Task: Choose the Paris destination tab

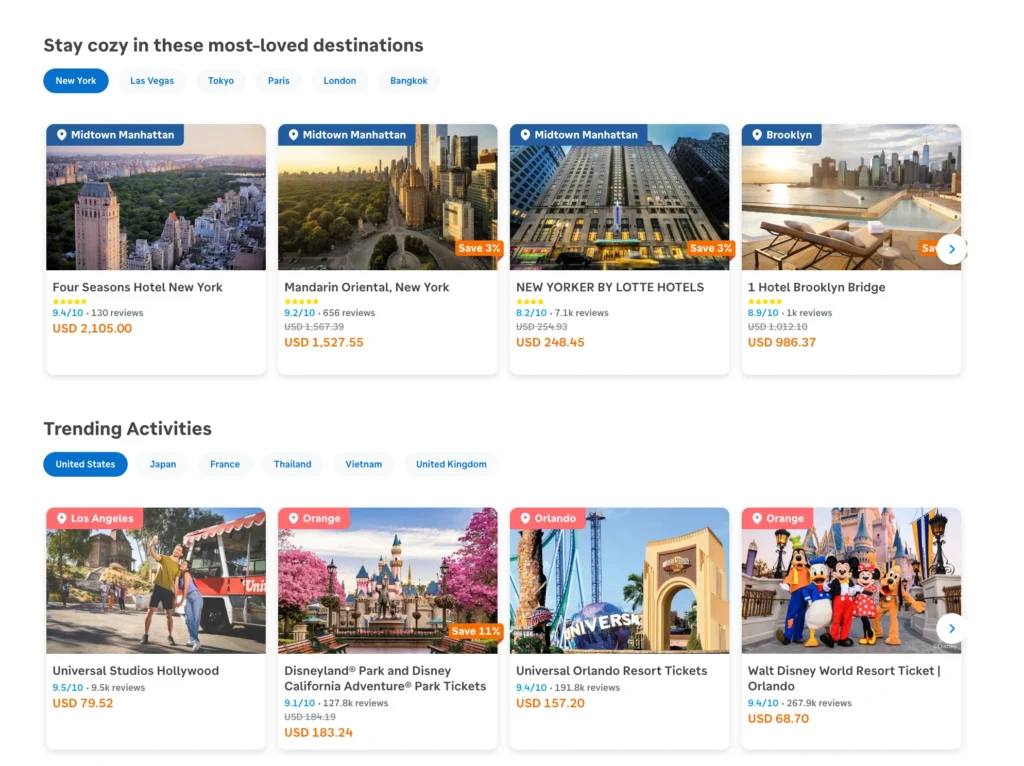Action: (278, 81)
